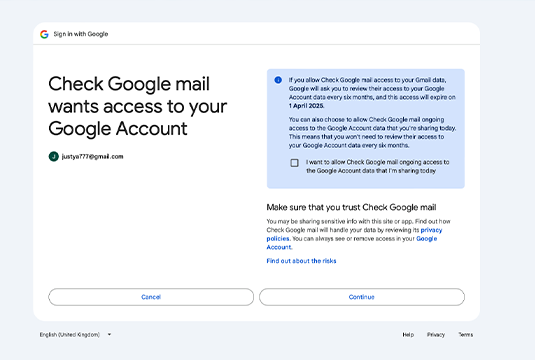Click the blue info icon in notice

(x=278, y=80)
